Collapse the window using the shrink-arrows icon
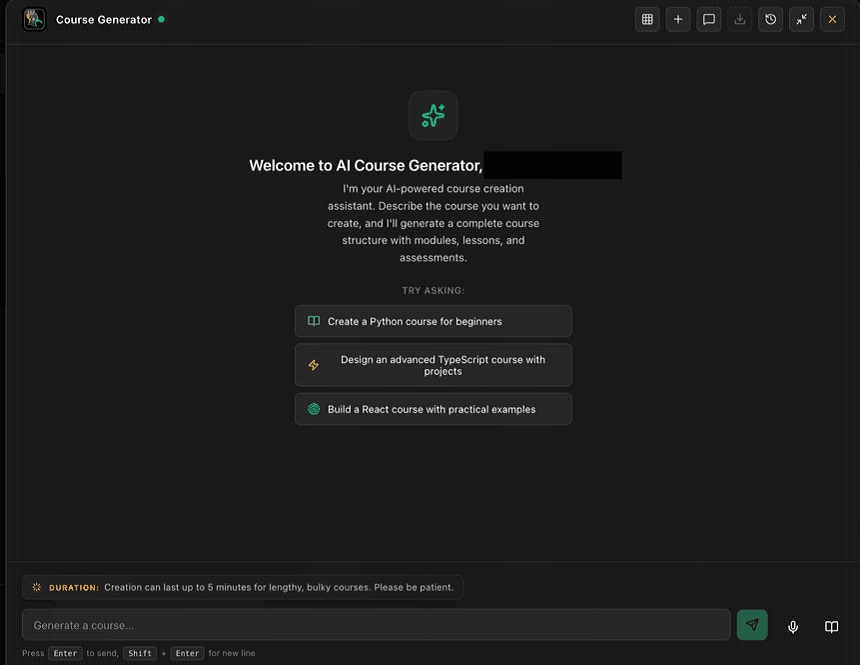Screen dimensions: 860x665 (x=801, y=19)
